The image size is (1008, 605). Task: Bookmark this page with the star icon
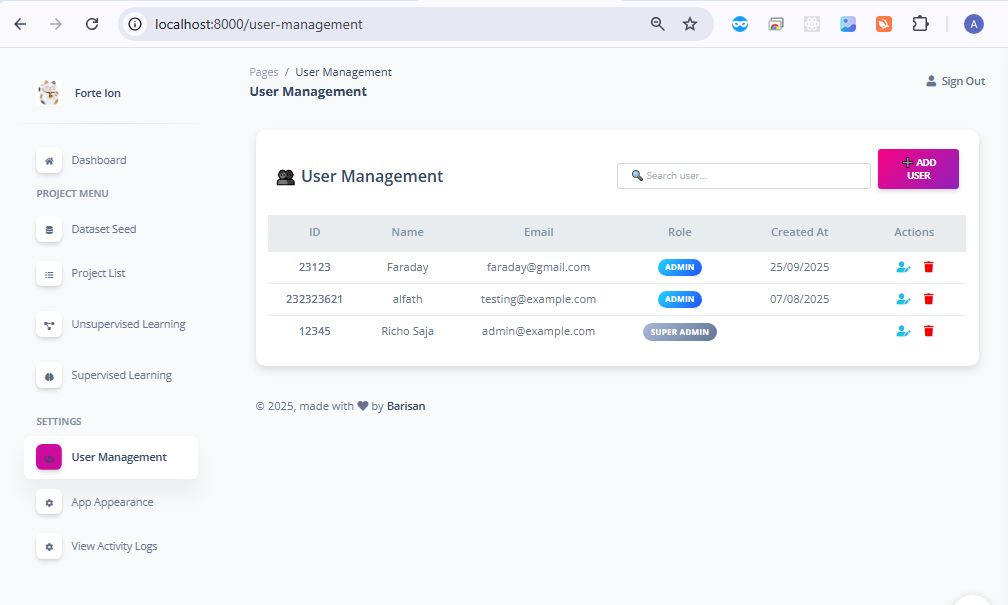690,24
